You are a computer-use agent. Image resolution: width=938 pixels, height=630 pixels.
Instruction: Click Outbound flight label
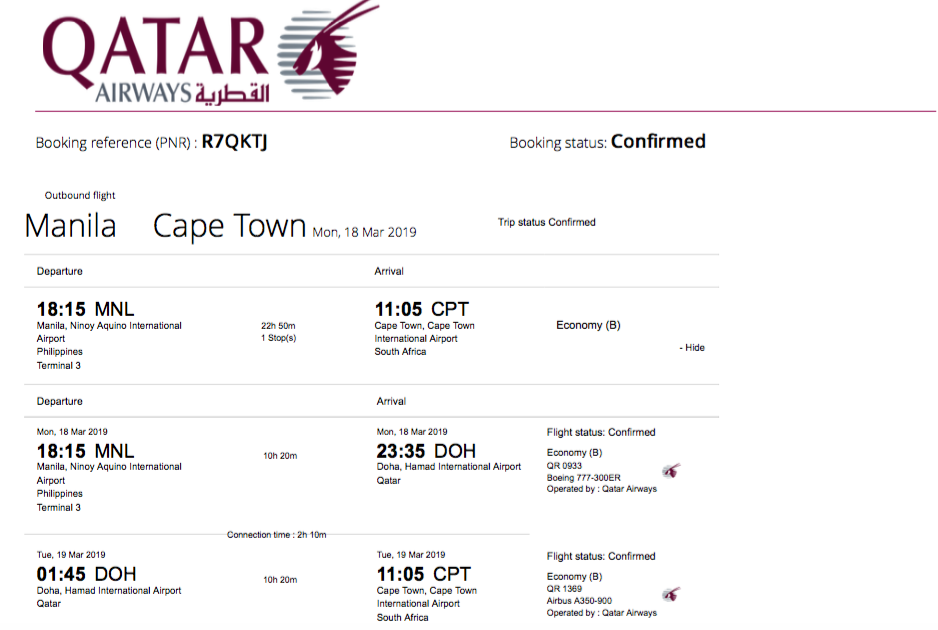tap(80, 195)
